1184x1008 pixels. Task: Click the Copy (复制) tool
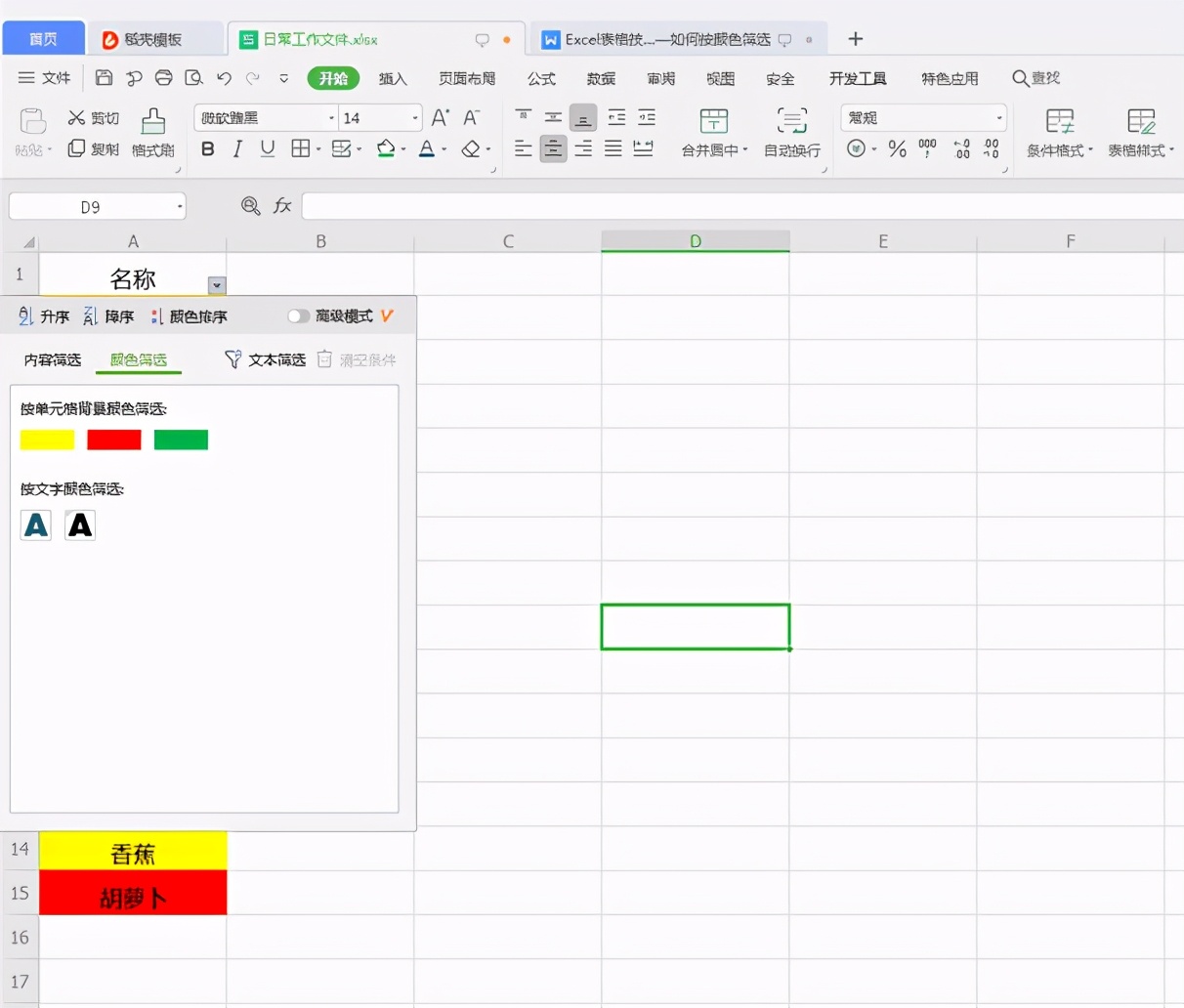tap(93, 148)
